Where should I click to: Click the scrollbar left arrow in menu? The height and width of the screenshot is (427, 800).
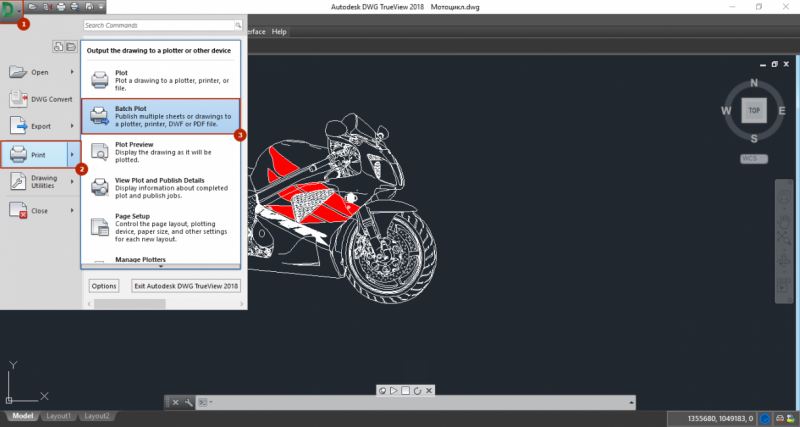coord(89,304)
